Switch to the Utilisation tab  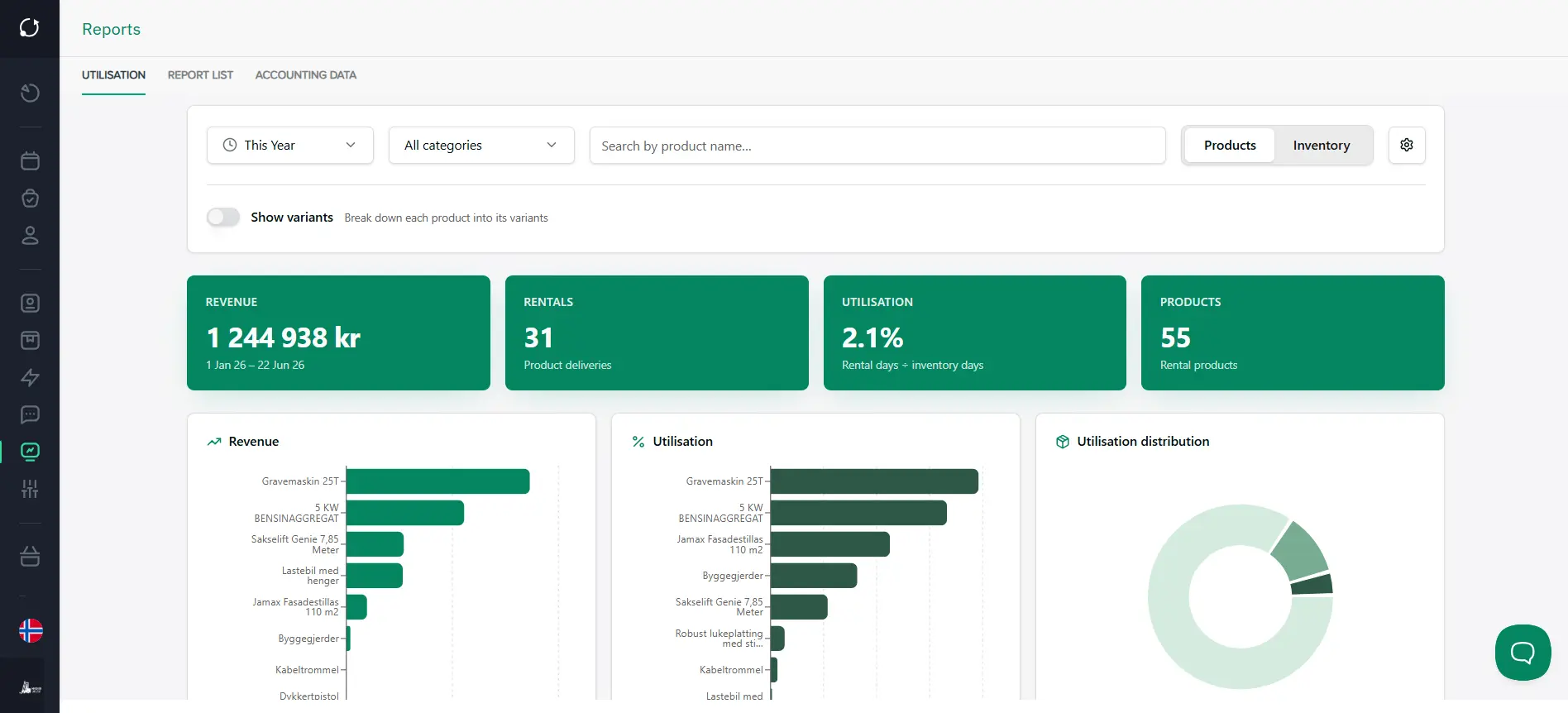pyautogui.click(x=113, y=75)
